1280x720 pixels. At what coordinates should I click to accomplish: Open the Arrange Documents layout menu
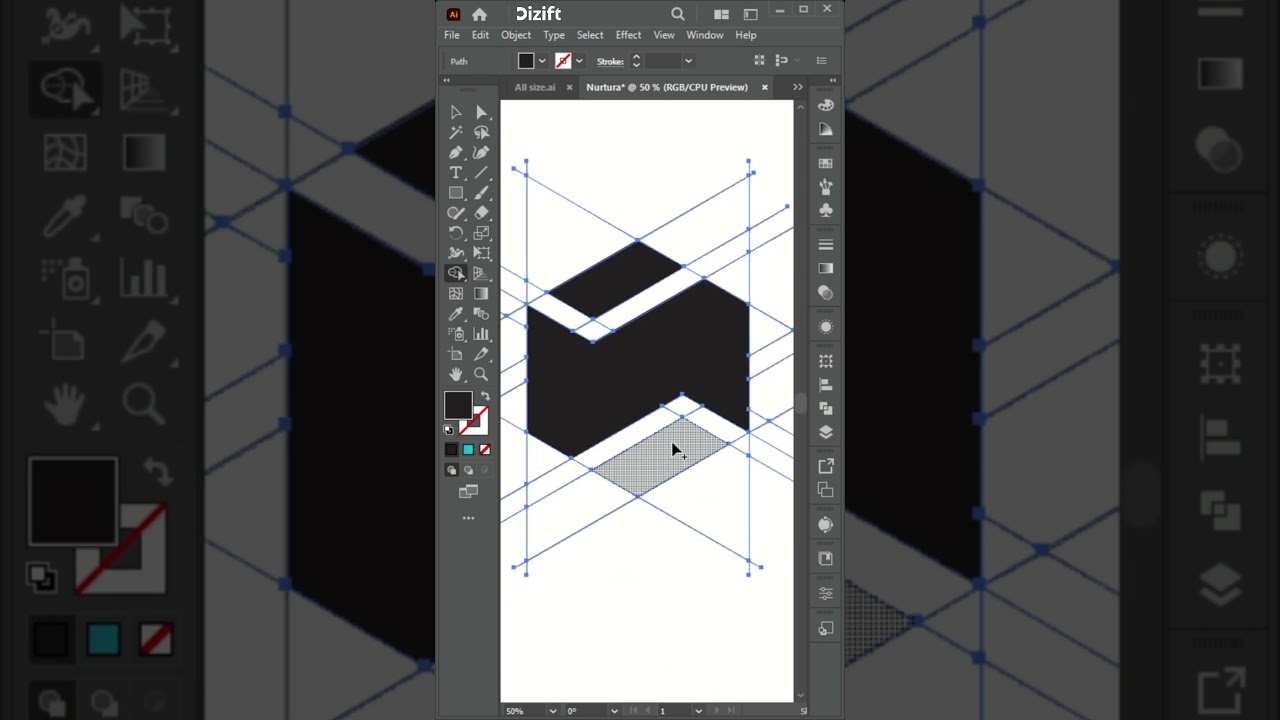tap(721, 14)
